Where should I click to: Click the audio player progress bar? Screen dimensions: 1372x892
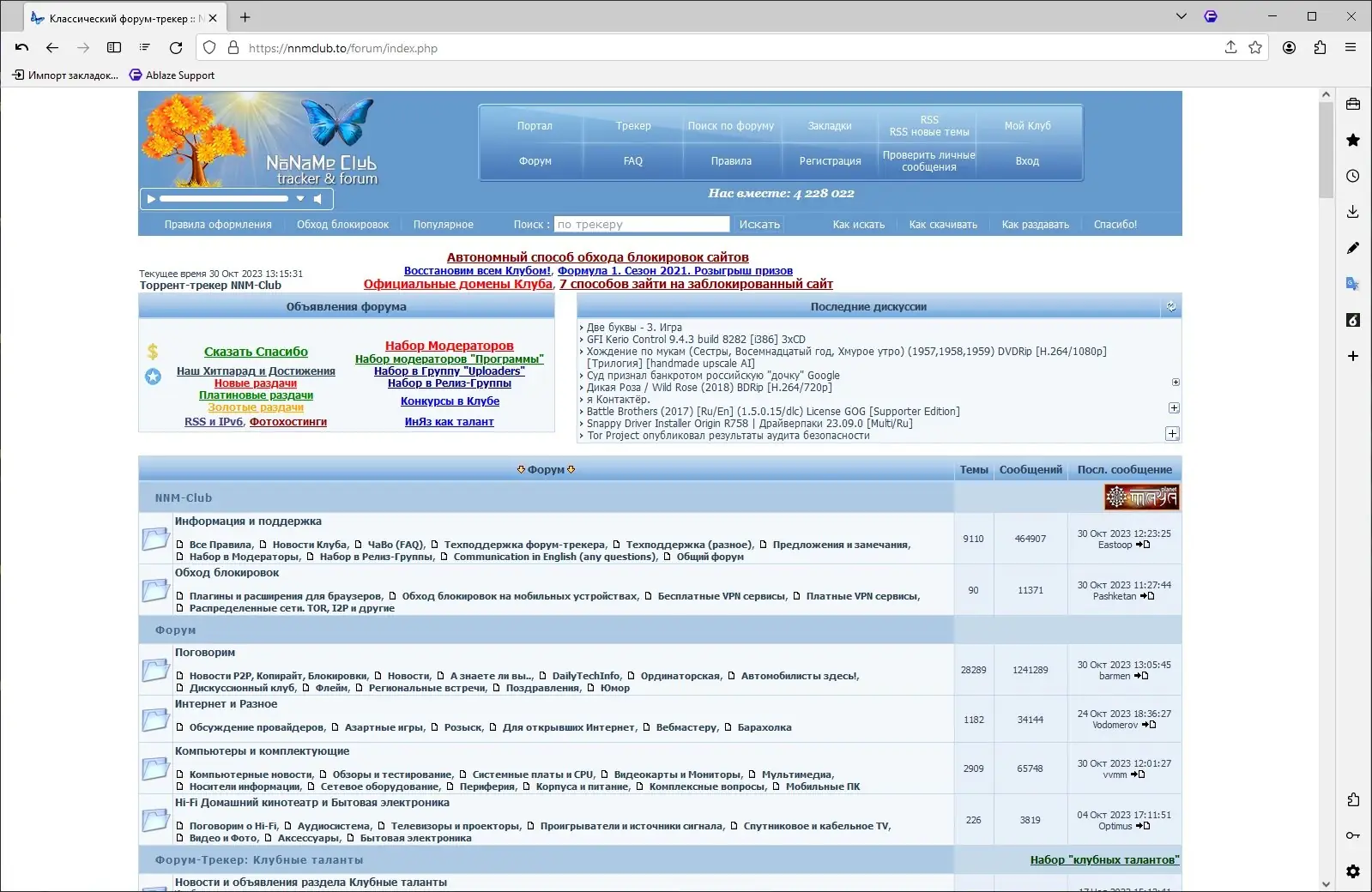(x=224, y=199)
